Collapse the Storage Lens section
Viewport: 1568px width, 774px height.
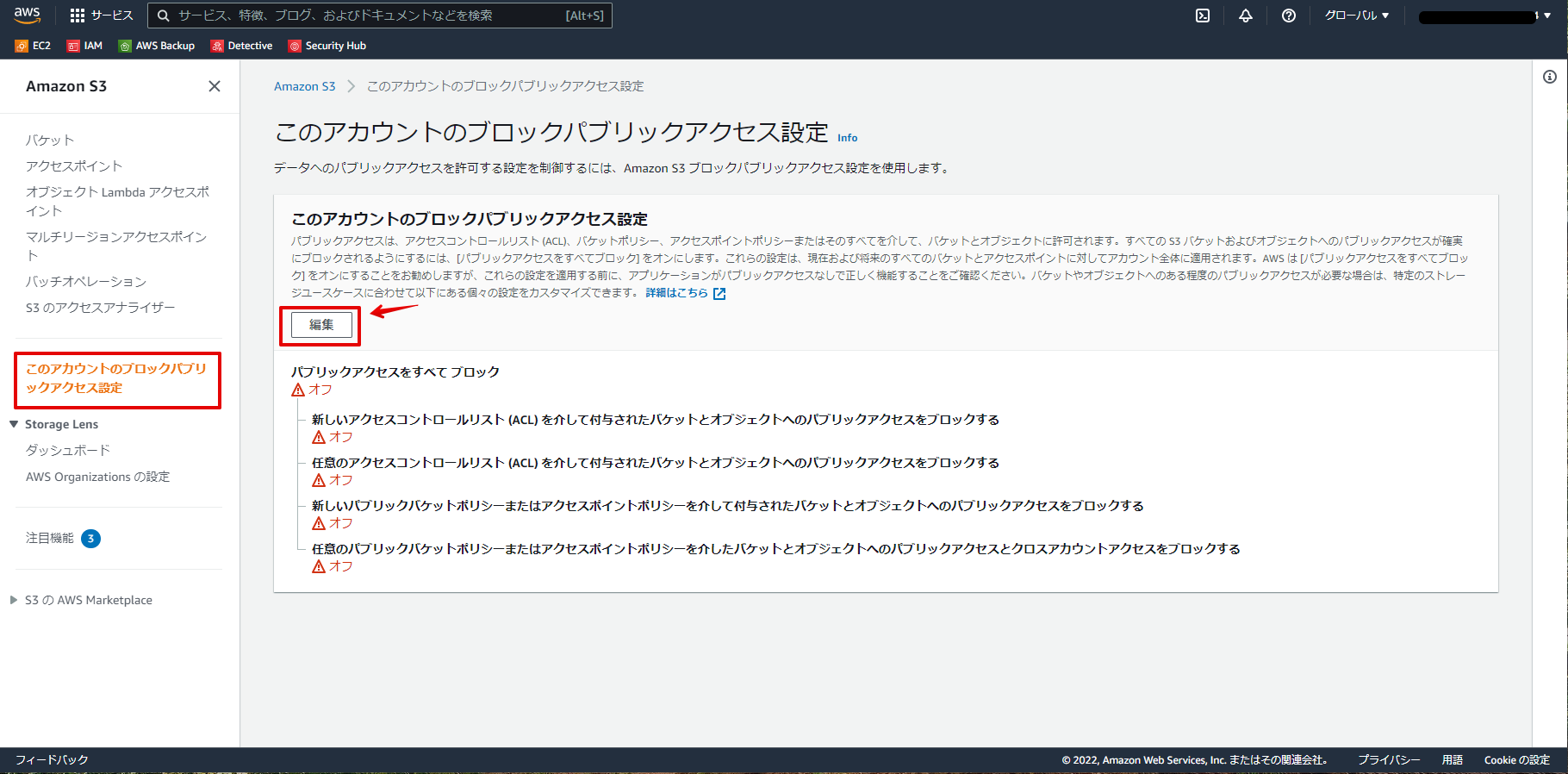(14, 424)
